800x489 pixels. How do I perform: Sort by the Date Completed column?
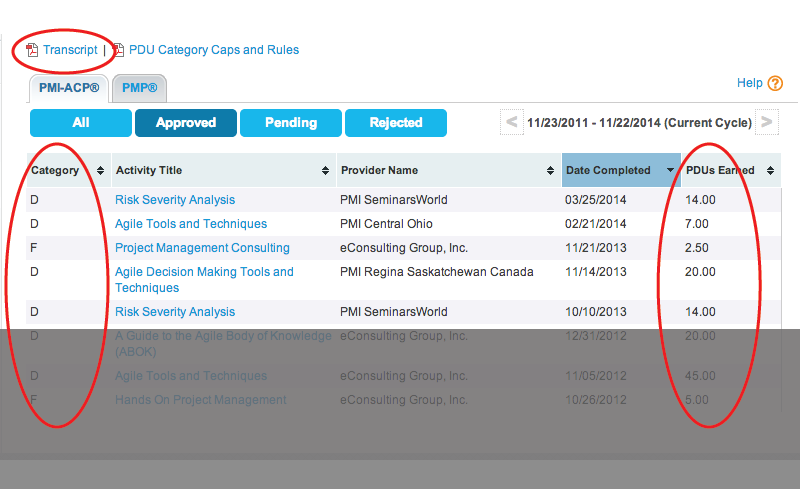621,170
